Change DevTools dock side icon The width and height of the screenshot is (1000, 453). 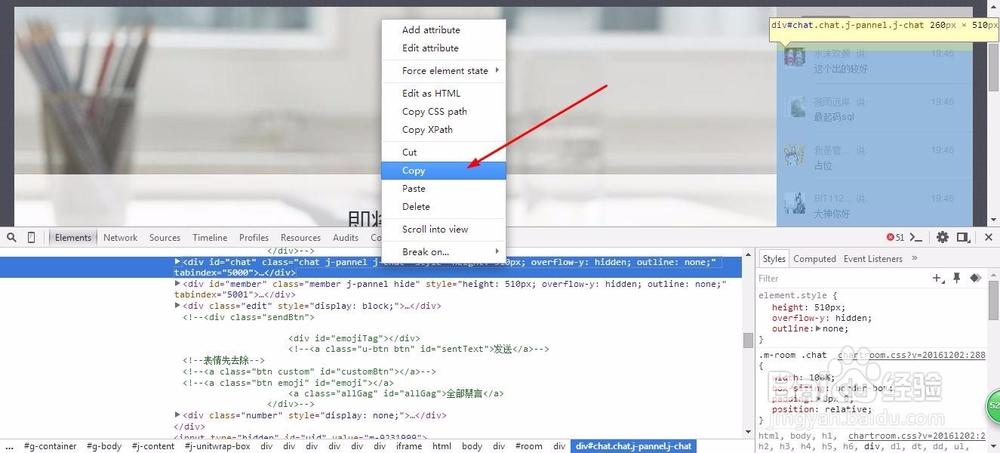(963, 237)
